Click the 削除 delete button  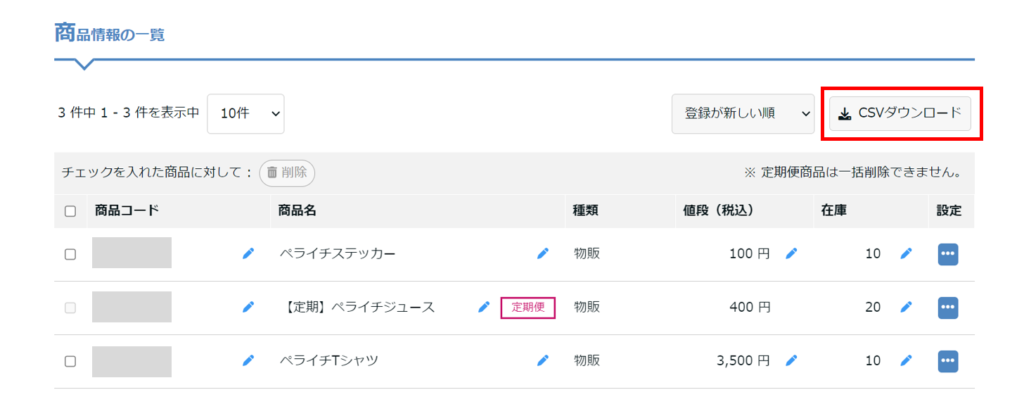[x=287, y=172]
